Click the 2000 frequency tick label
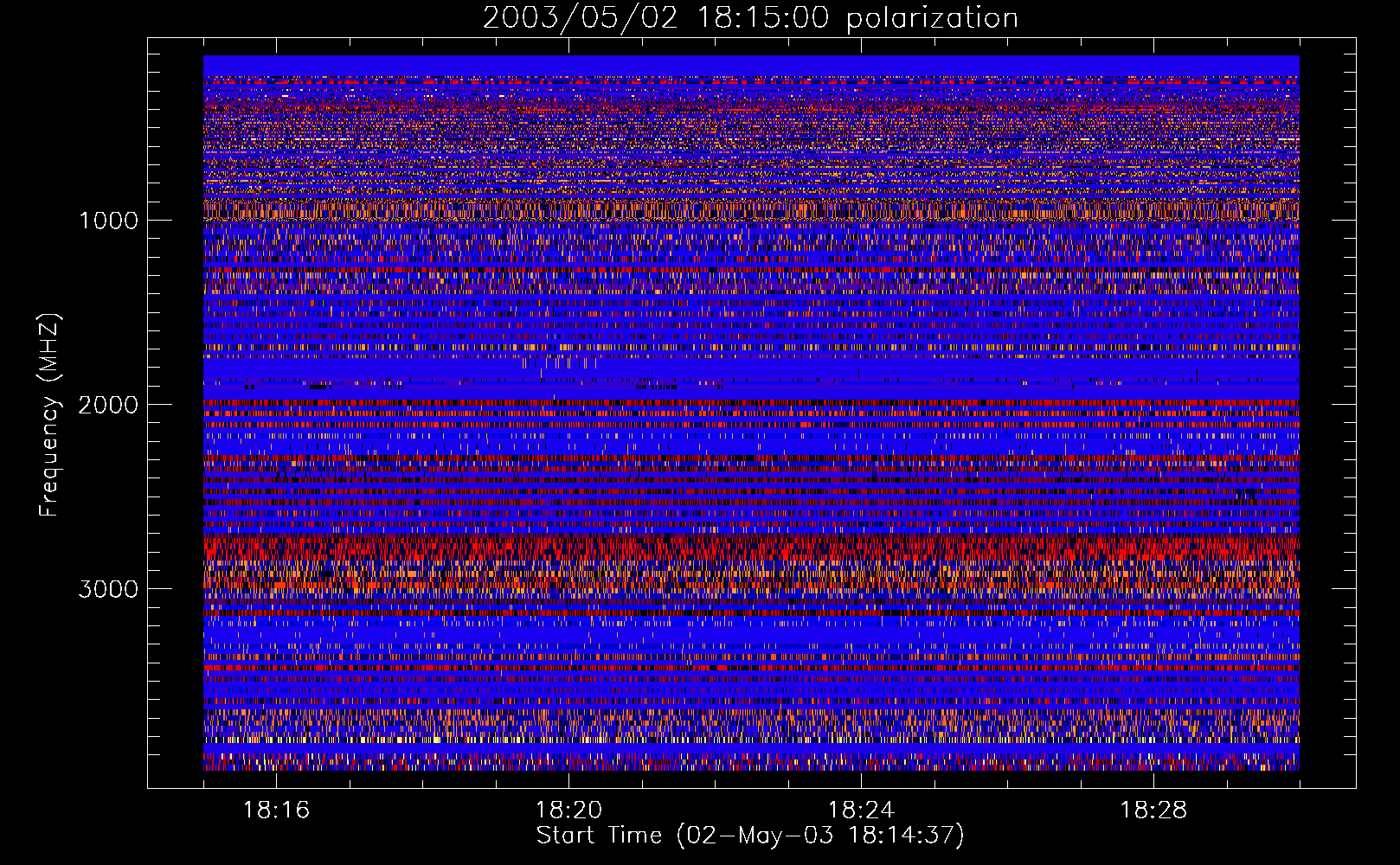 click(108, 405)
